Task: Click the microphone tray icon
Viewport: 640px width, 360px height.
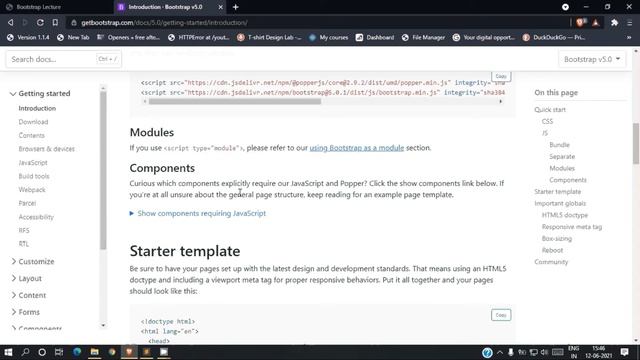Action: (511, 352)
